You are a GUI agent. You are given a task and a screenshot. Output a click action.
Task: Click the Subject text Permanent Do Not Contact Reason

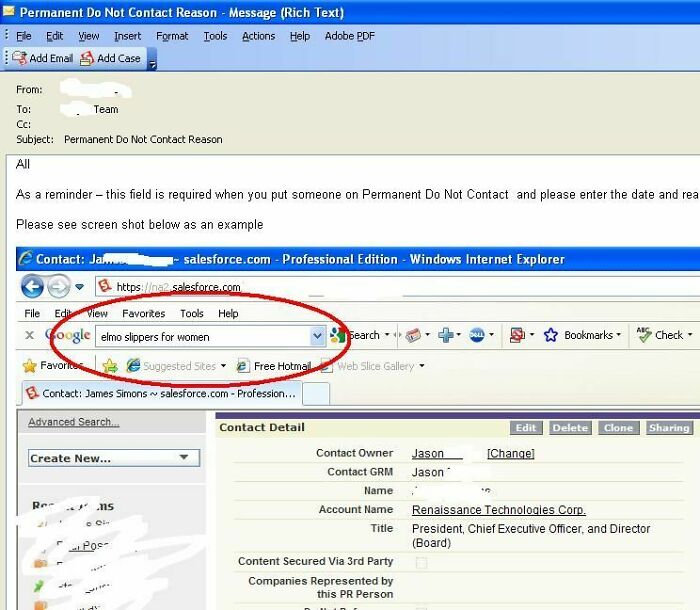point(143,139)
